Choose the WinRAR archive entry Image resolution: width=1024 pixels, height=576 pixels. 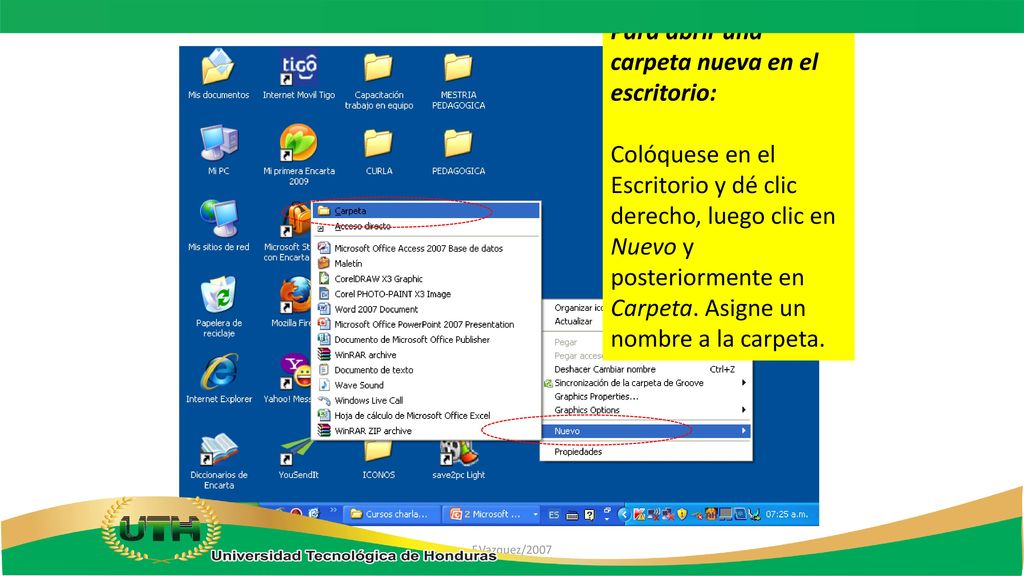426,355
